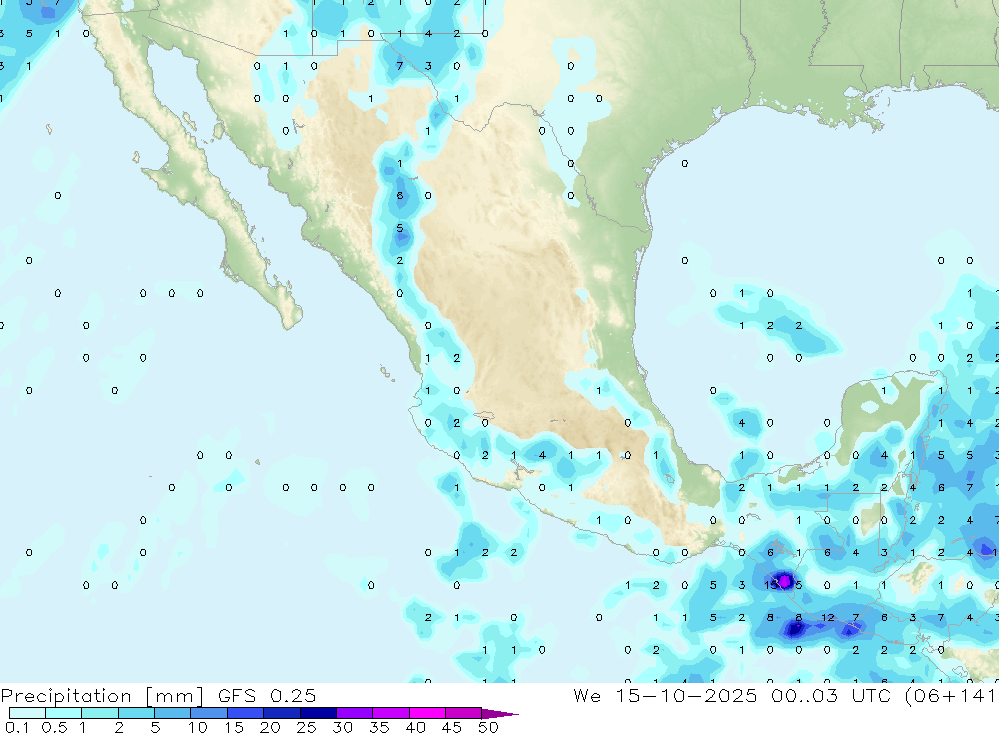Viewport: 1000px width, 733px height.
Task: Click the '25' legend scale label
Action: [x=307, y=727]
